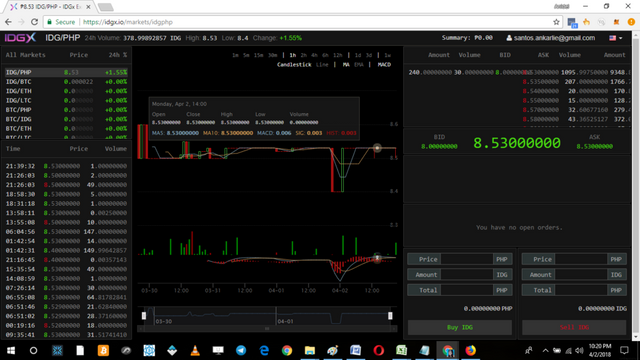The height and width of the screenshot is (360, 640).
Task: Switch chart to 5m interval
Action: [x=246, y=55]
